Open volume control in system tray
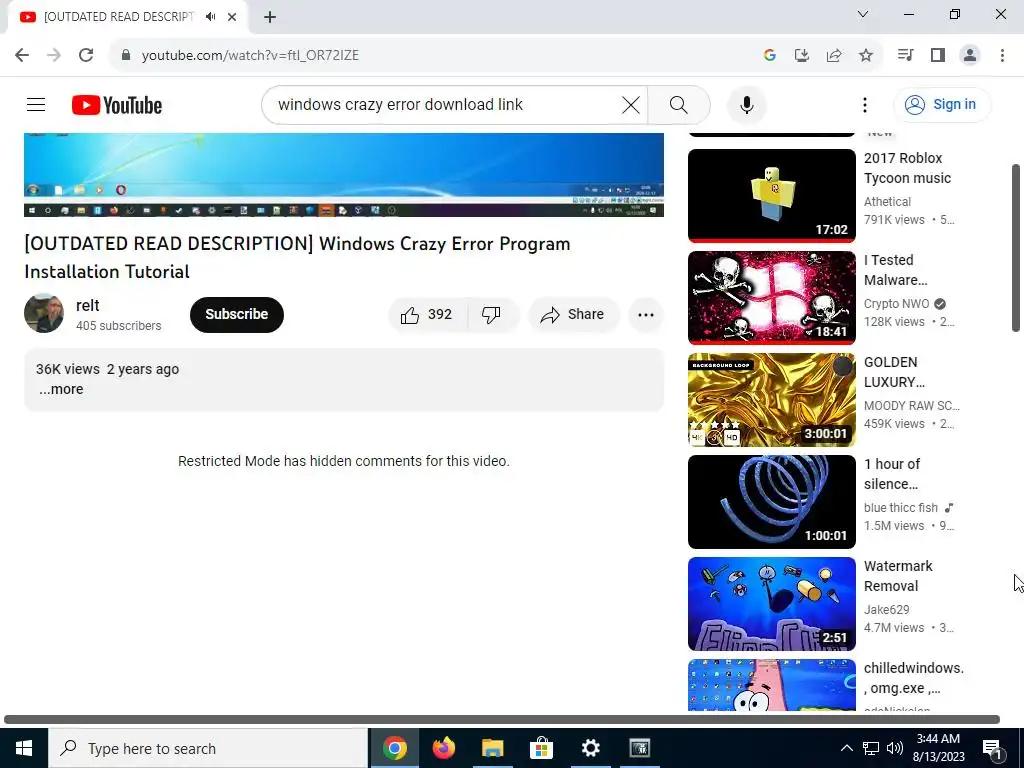The width and height of the screenshot is (1024, 768). click(895, 748)
